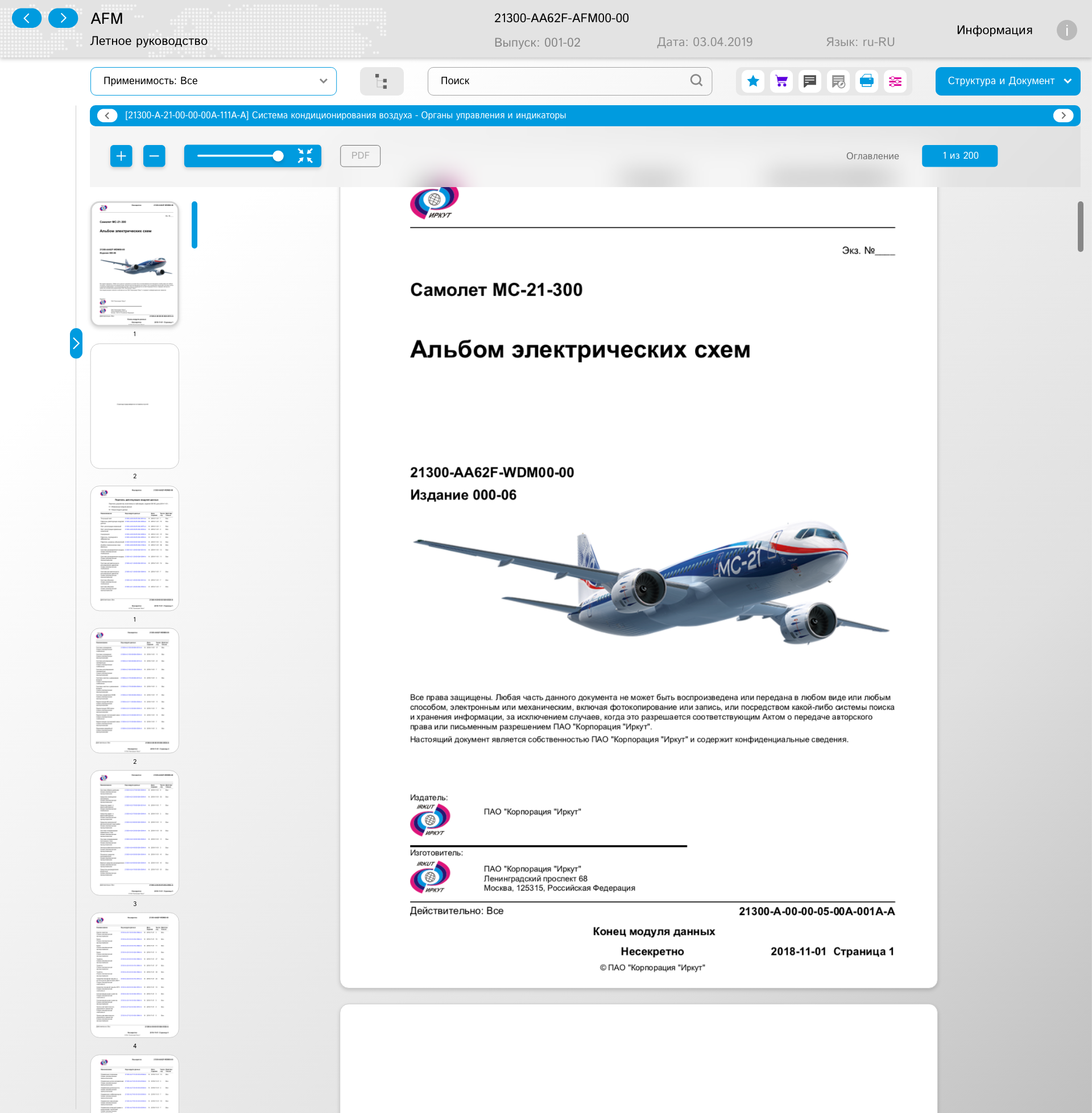Zoom out with the minus button

tap(154, 156)
